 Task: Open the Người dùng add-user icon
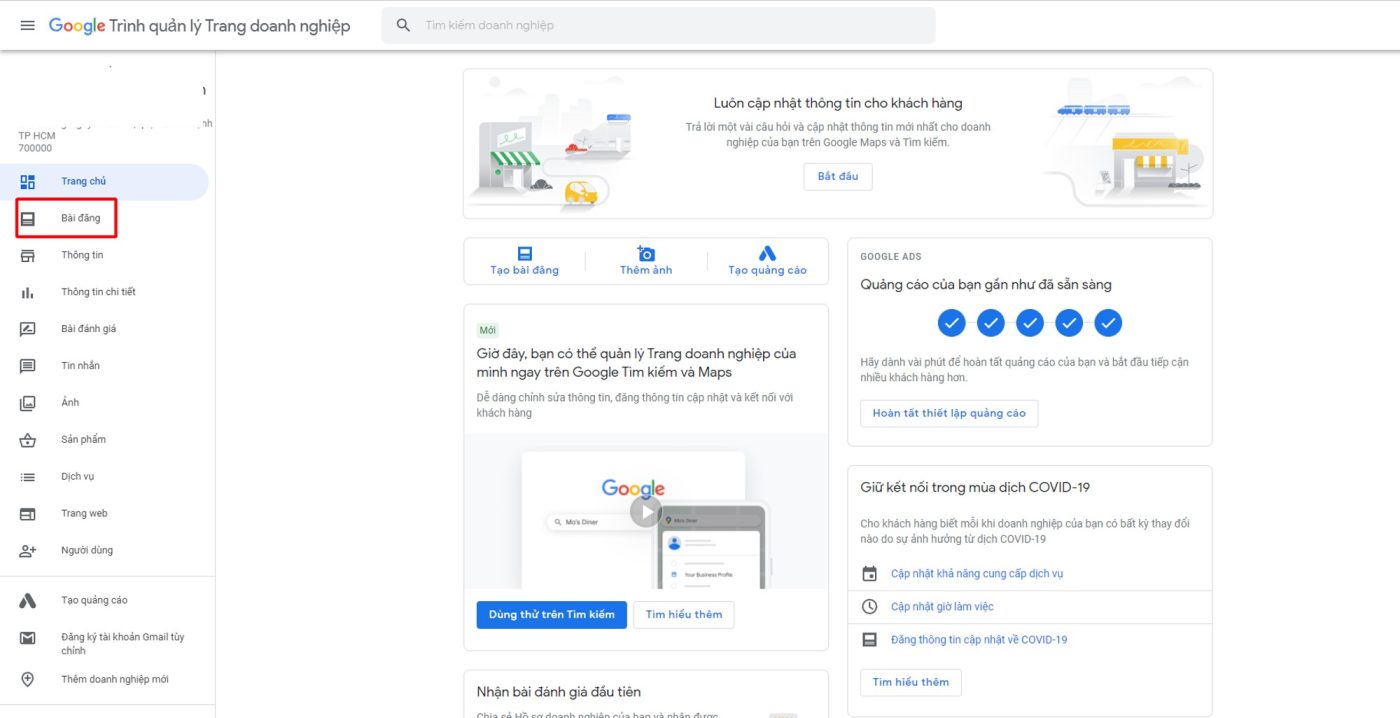(x=28, y=549)
